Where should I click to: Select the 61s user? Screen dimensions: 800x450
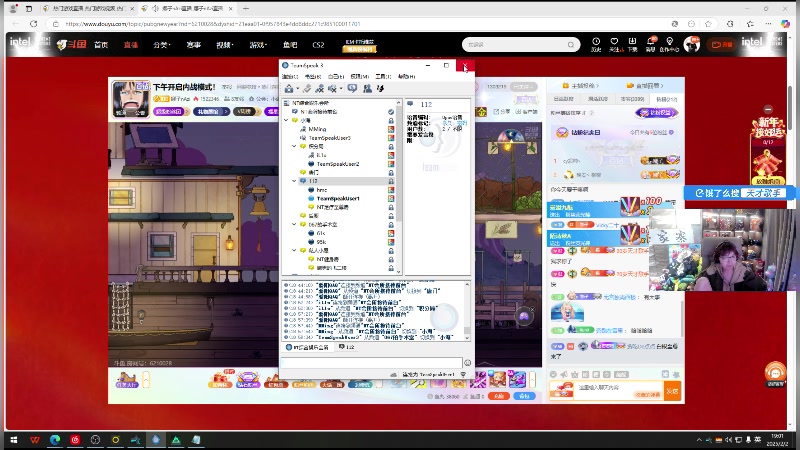pos(321,233)
